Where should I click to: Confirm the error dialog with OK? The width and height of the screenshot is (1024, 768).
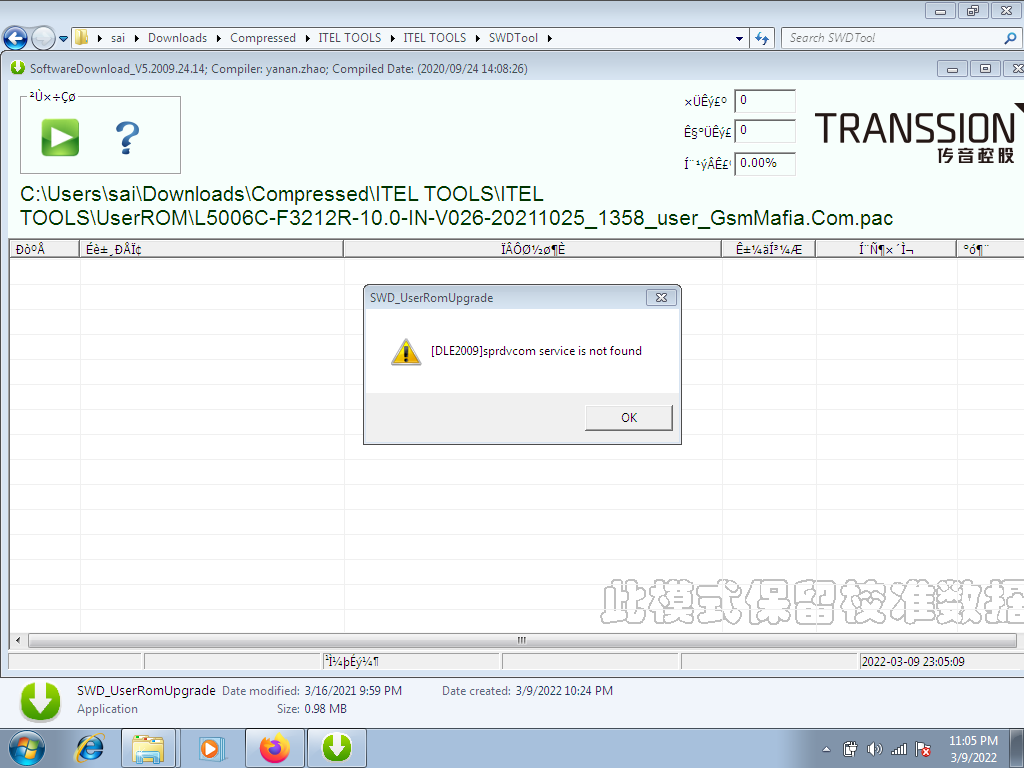[628, 418]
